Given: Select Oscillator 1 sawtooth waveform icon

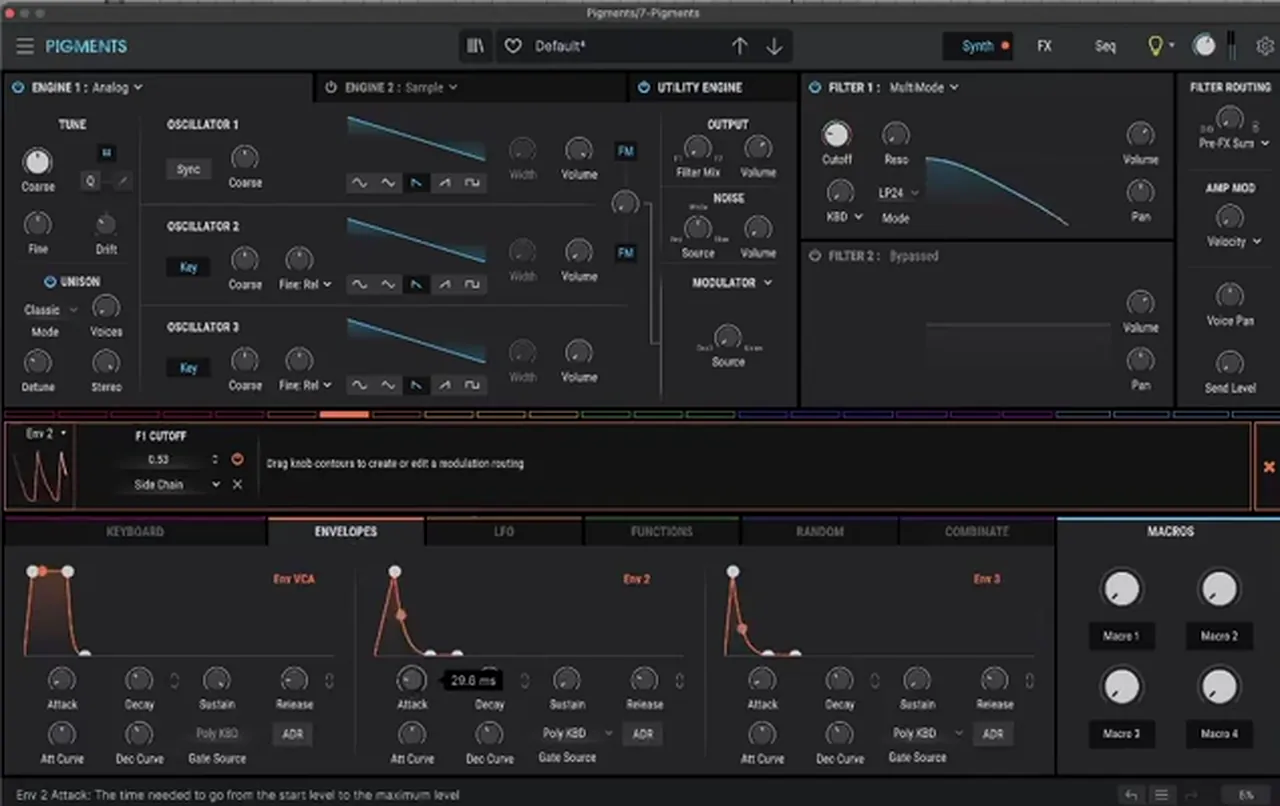Looking at the screenshot, I should pos(416,183).
